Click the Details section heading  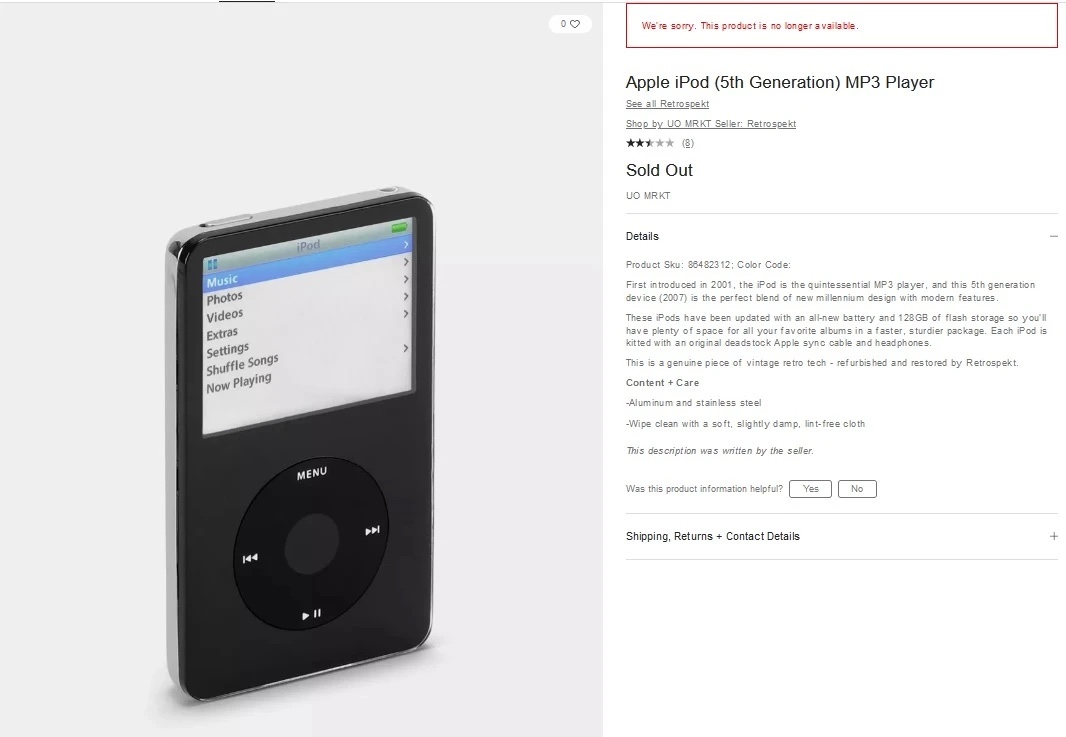click(x=642, y=236)
